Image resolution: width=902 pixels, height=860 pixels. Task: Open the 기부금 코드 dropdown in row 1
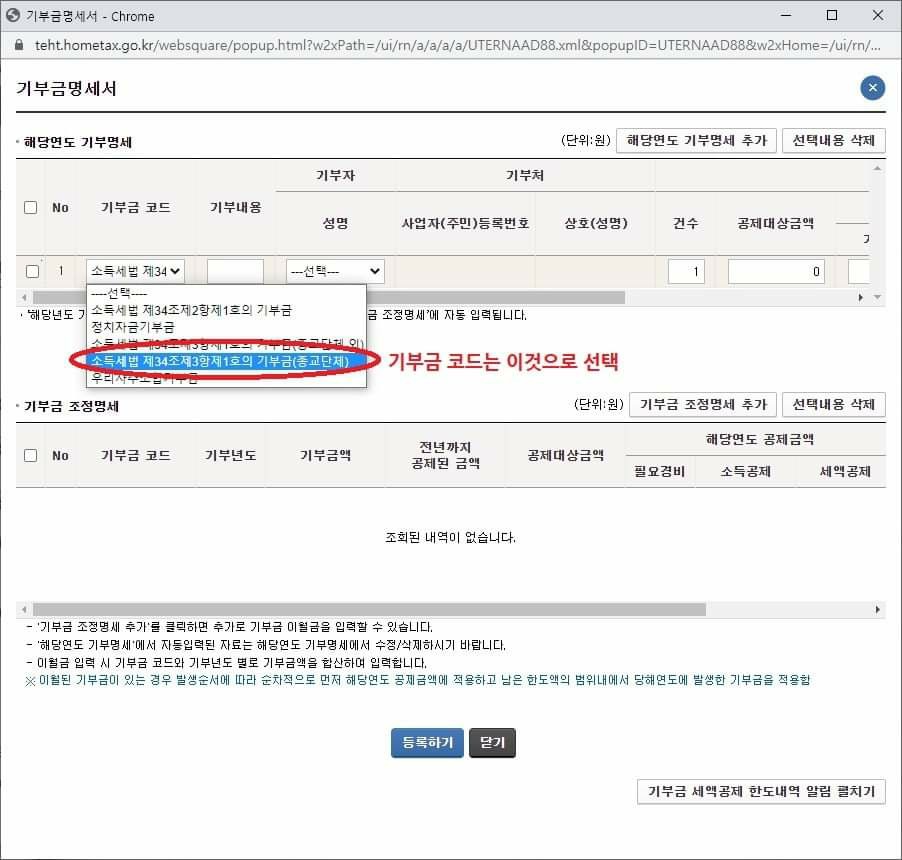[x=135, y=270]
